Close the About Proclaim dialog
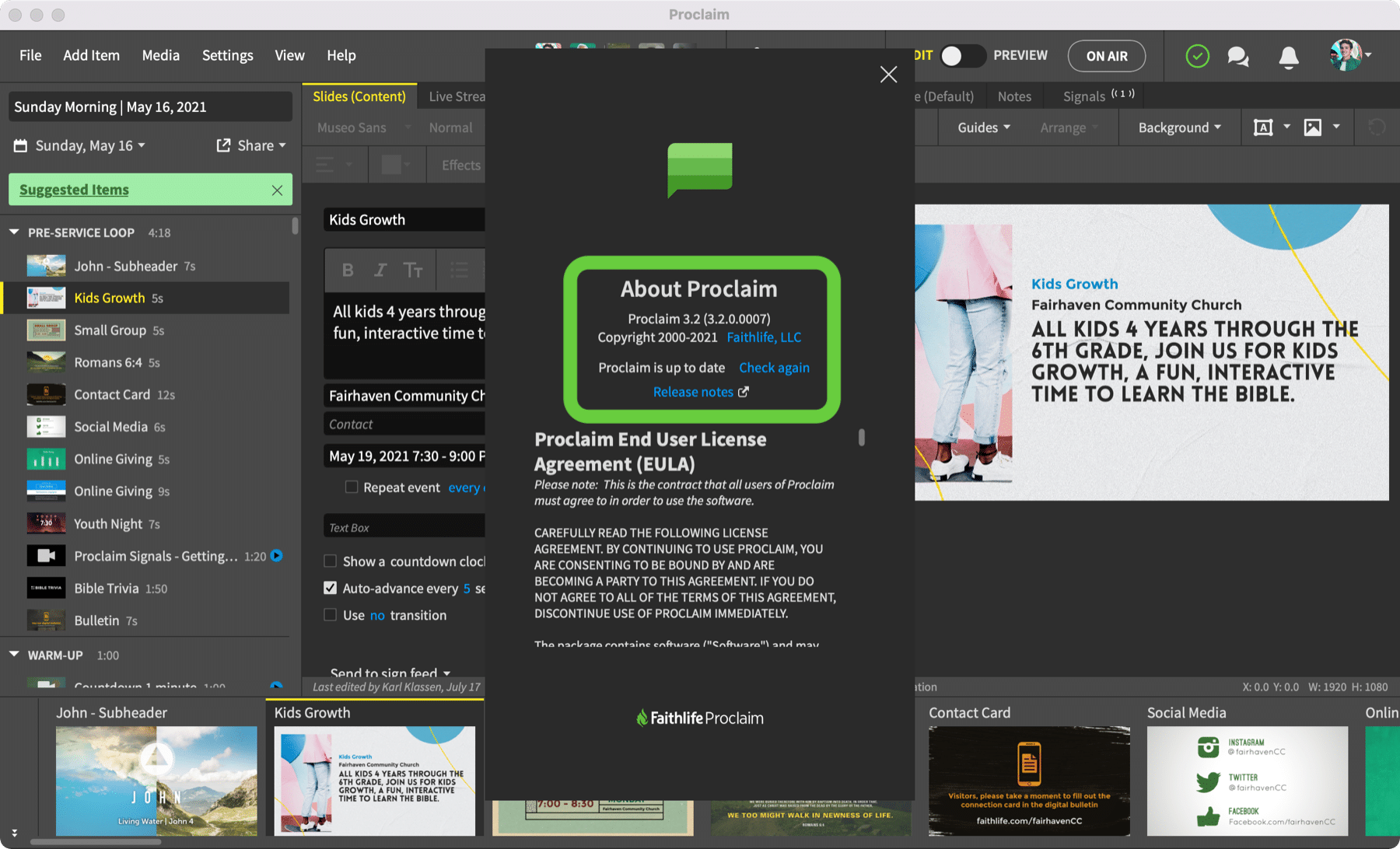Screen dimensions: 1400x849 (x=888, y=75)
